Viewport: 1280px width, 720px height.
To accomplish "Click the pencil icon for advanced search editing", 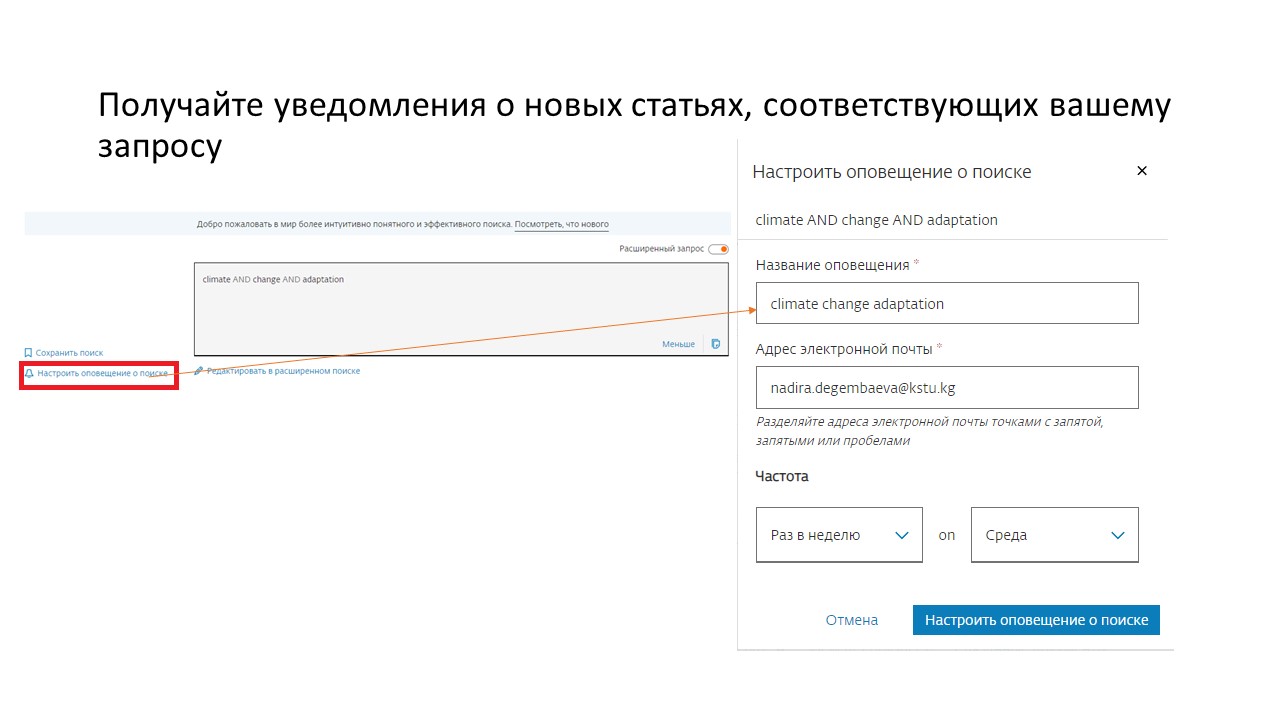I will tap(199, 371).
